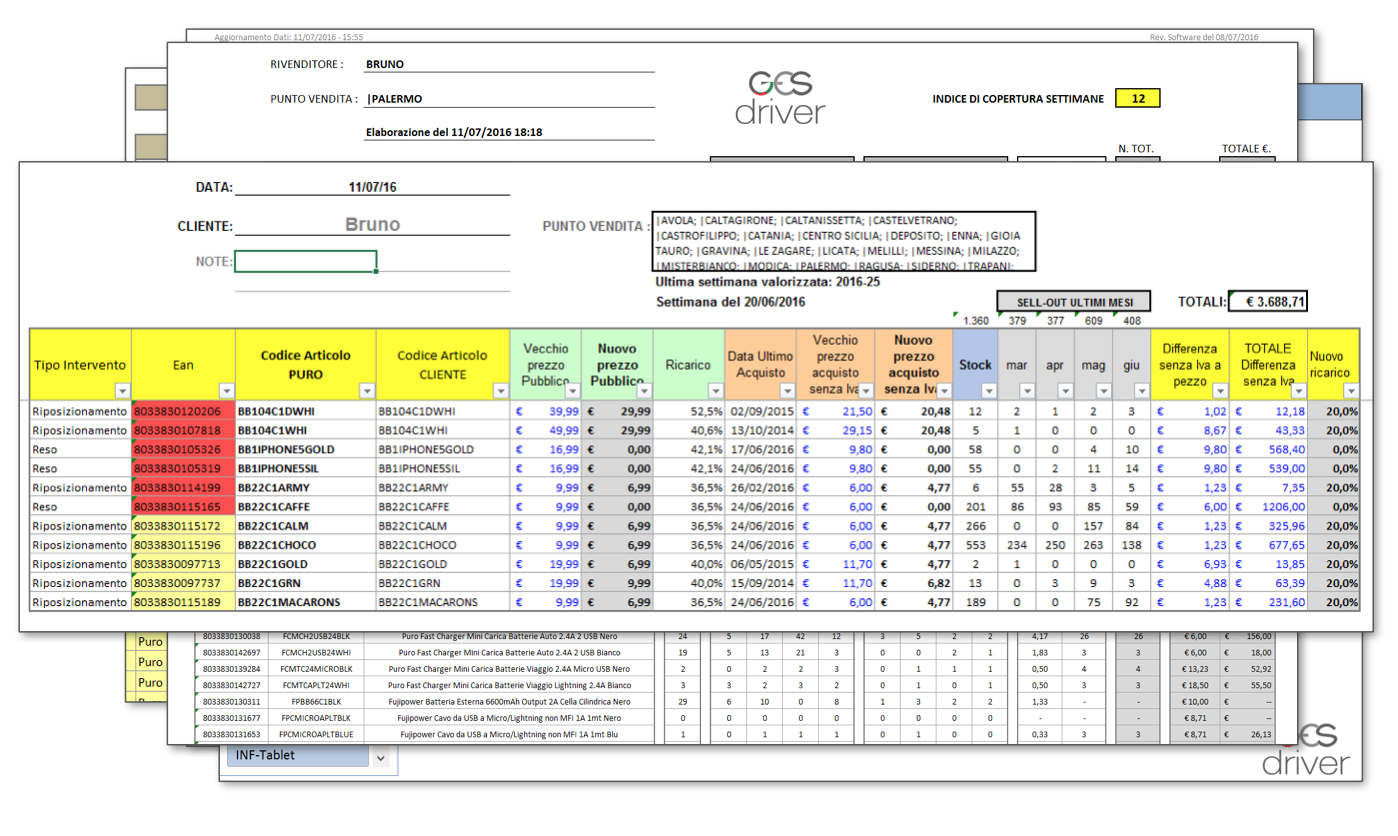Open the Tipo Intervento column filter dropdown
Viewport: 1398px width, 836px height.
122,391
